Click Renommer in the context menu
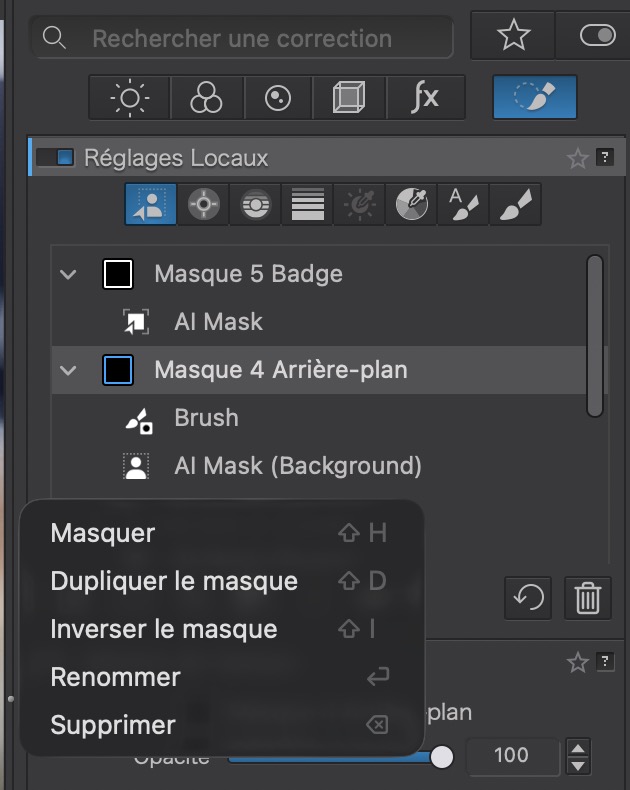 (x=116, y=677)
